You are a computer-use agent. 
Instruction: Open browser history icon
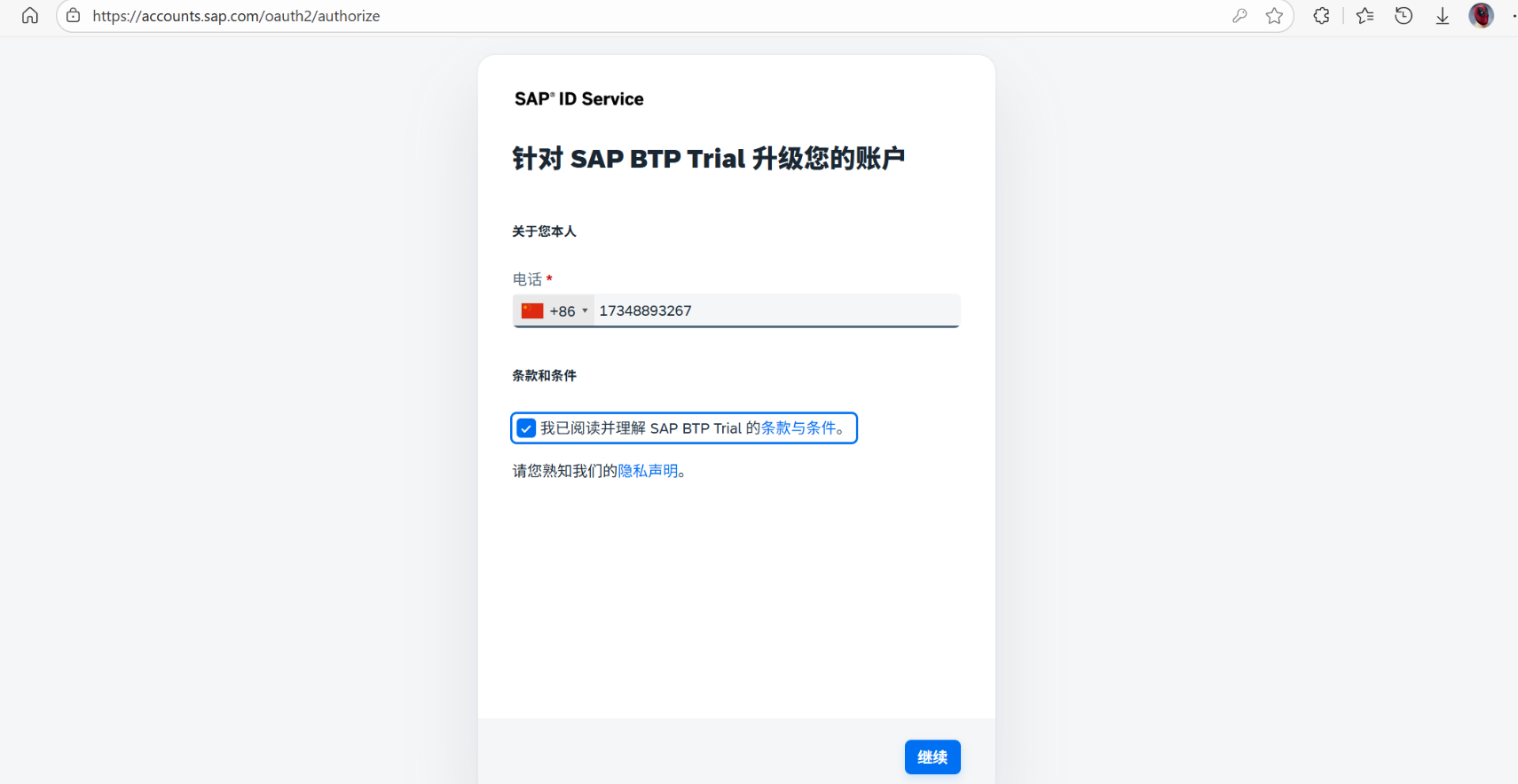click(1404, 16)
